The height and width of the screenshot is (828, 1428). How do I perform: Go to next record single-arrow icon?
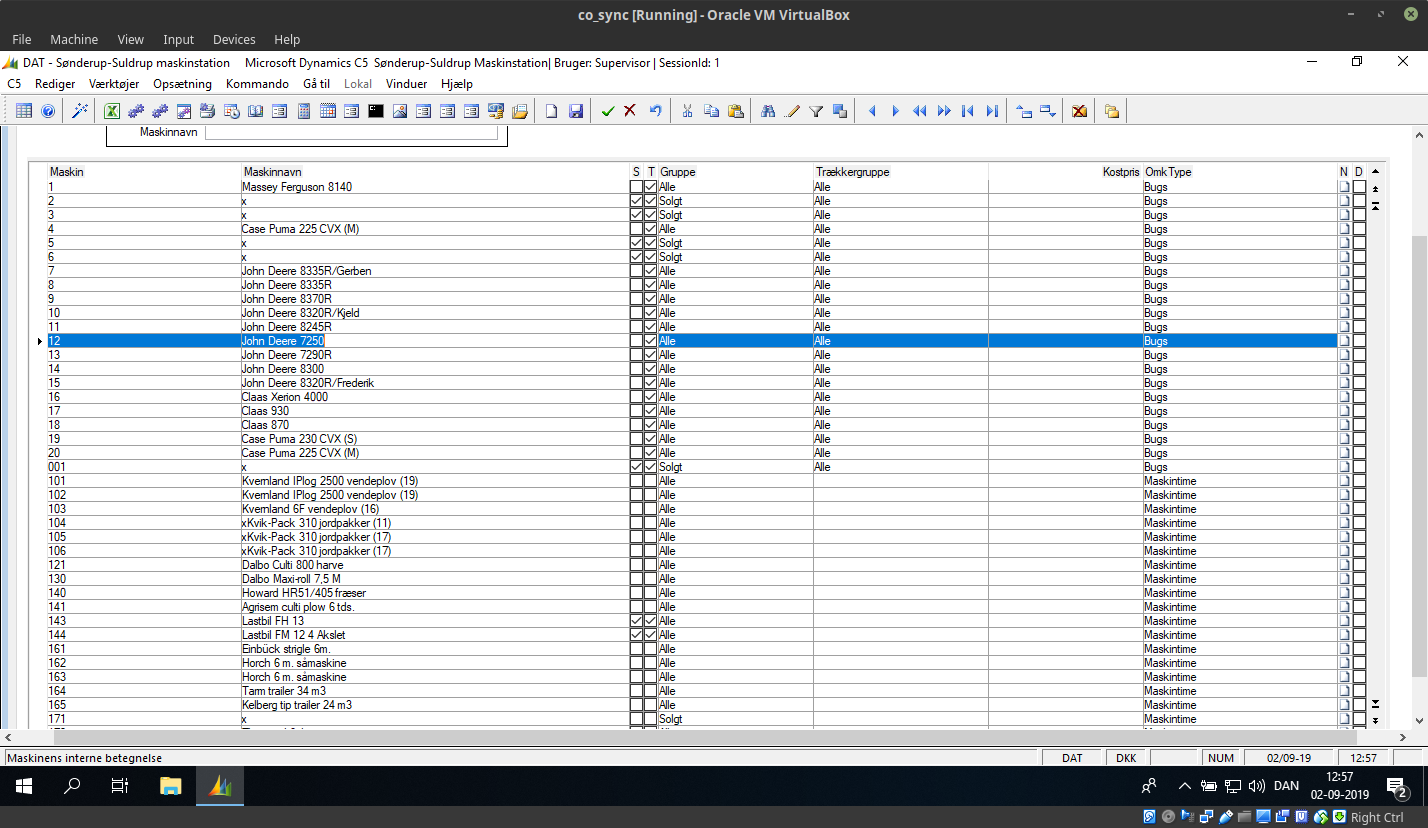pos(896,111)
